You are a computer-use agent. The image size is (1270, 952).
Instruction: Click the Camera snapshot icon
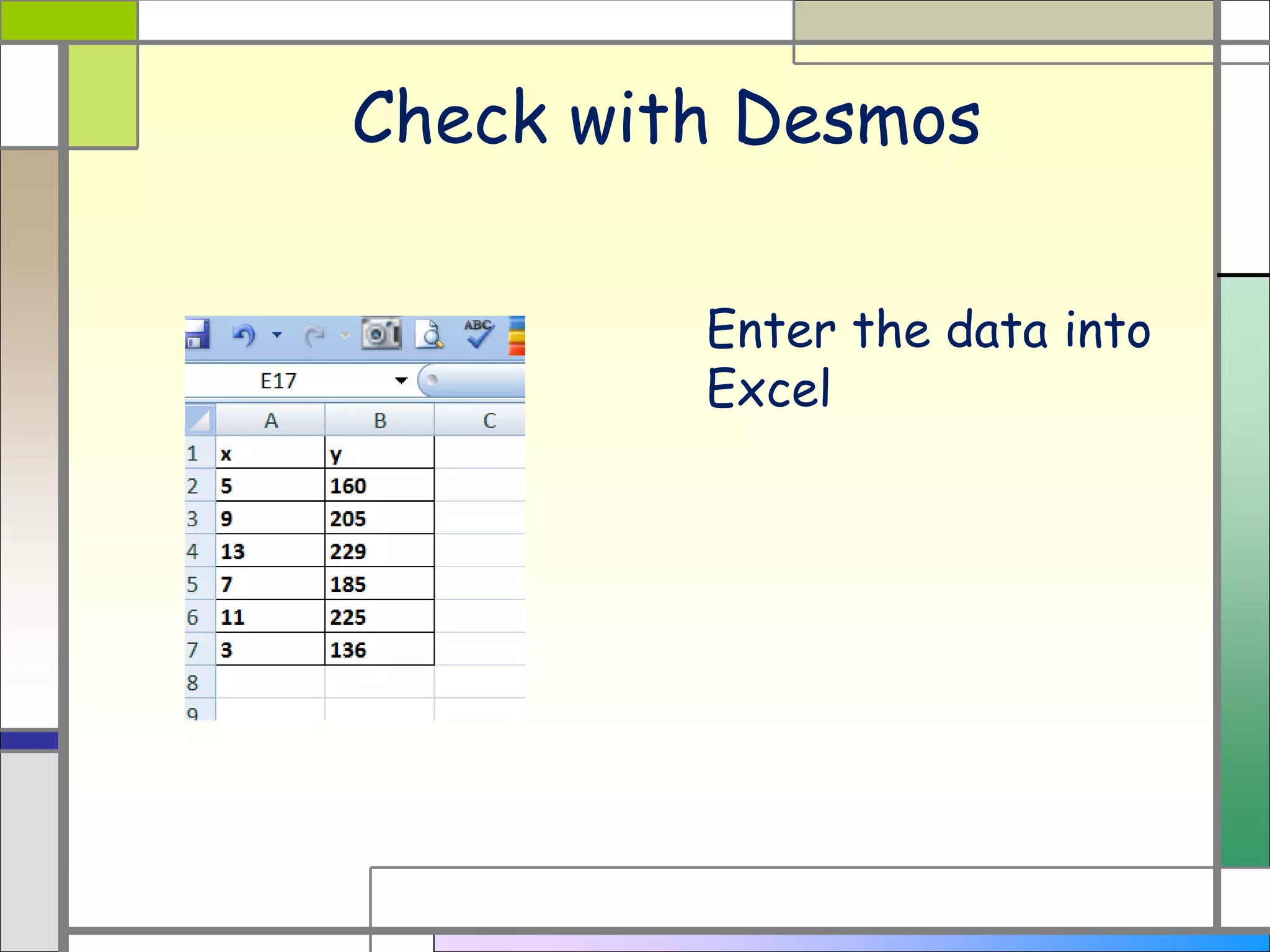click(381, 335)
